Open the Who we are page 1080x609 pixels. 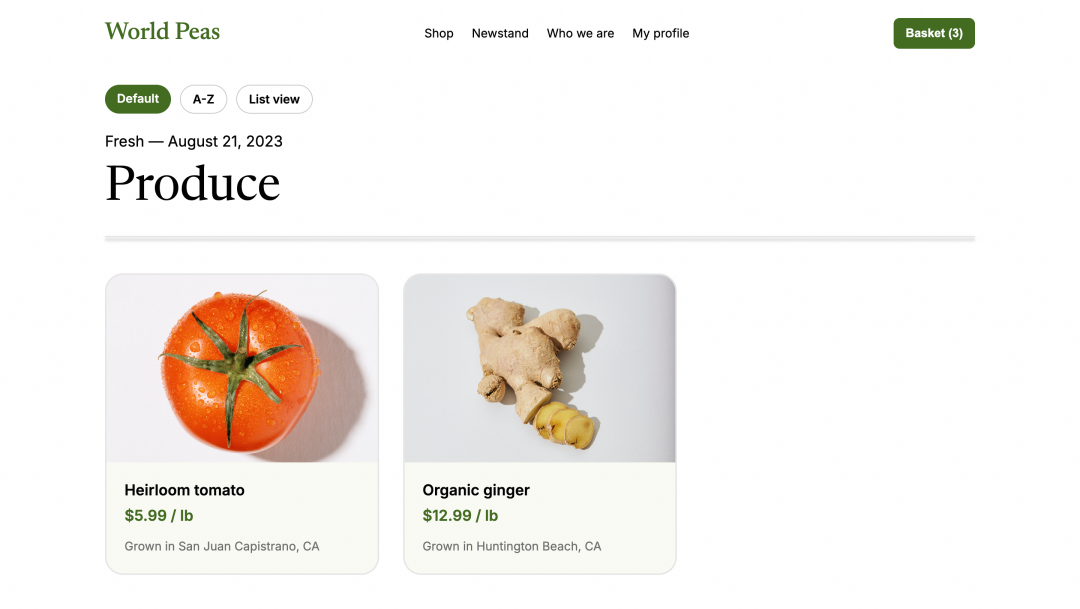(x=580, y=33)
